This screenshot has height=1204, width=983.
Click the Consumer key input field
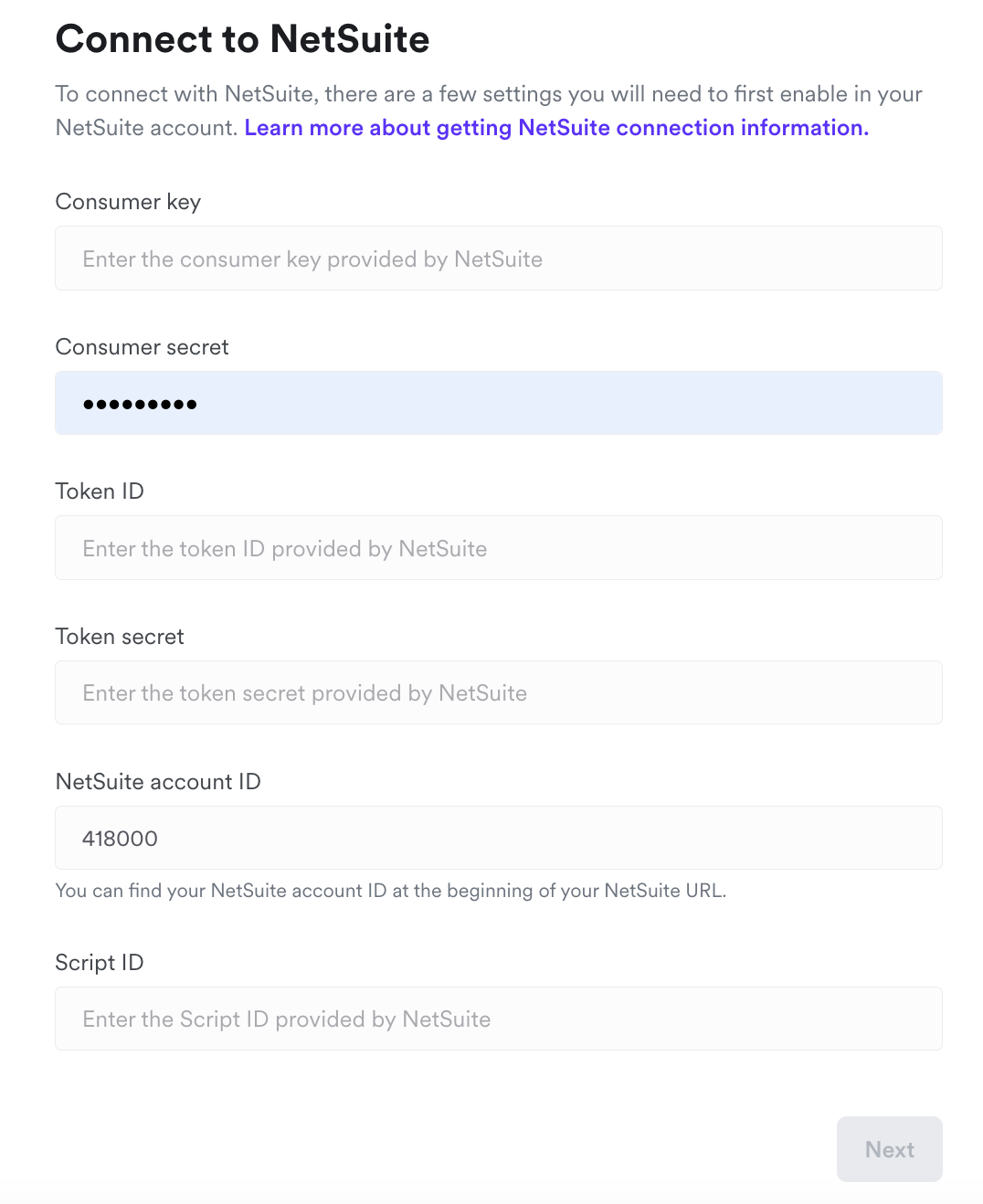click(x=498, y=259)
